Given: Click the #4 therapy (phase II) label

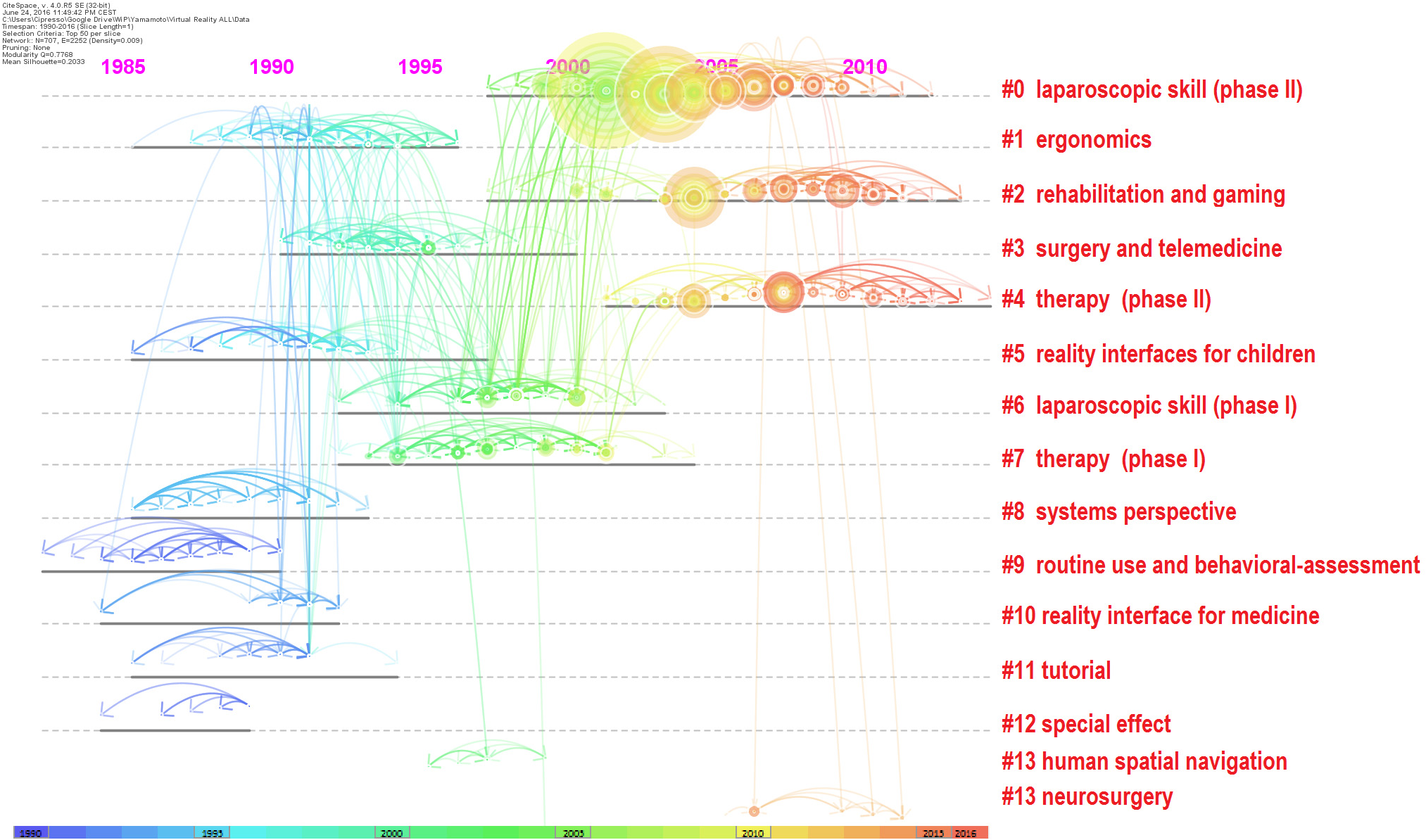Looking at the screenshot, I should (1106, 300).
